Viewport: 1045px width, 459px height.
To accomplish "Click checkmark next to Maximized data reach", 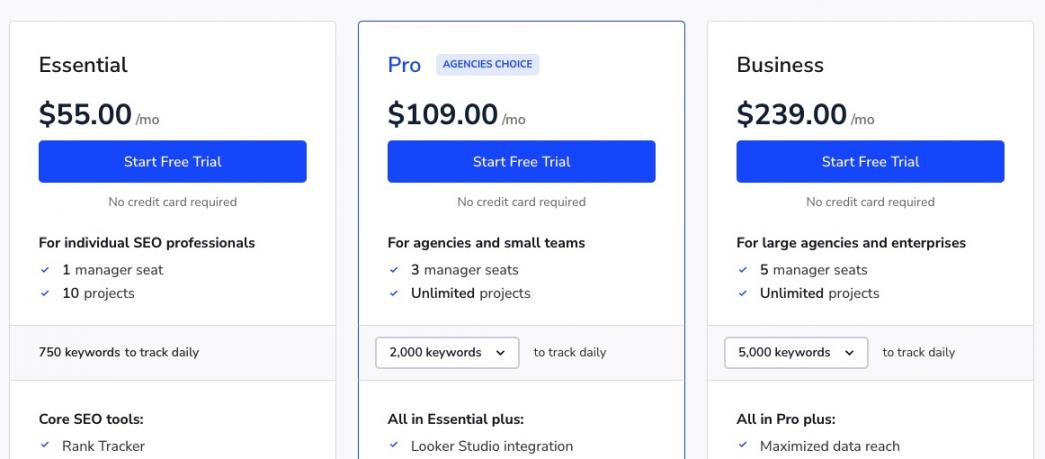I will point(743,446).
